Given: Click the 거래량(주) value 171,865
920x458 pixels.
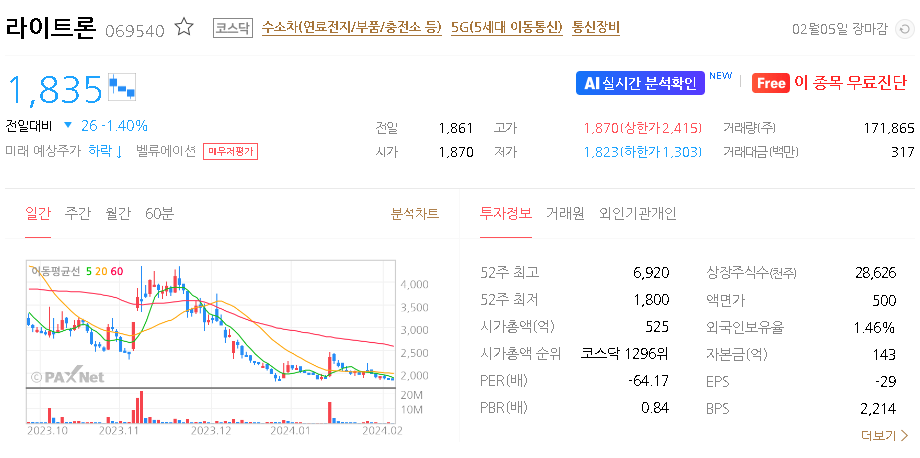Looking at the screenshot, I should [889, 128].
